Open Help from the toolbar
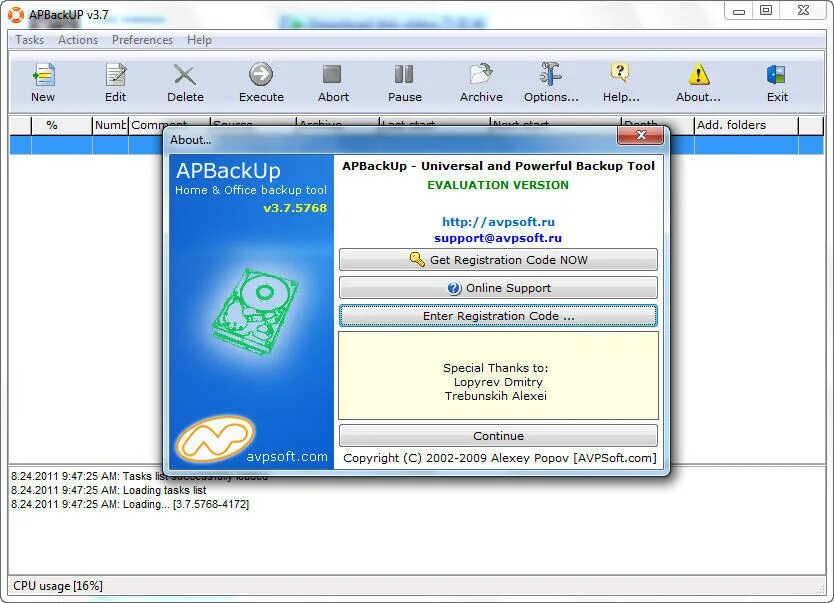This screenshot has width=834, height=603. click(x=621, y=83)
